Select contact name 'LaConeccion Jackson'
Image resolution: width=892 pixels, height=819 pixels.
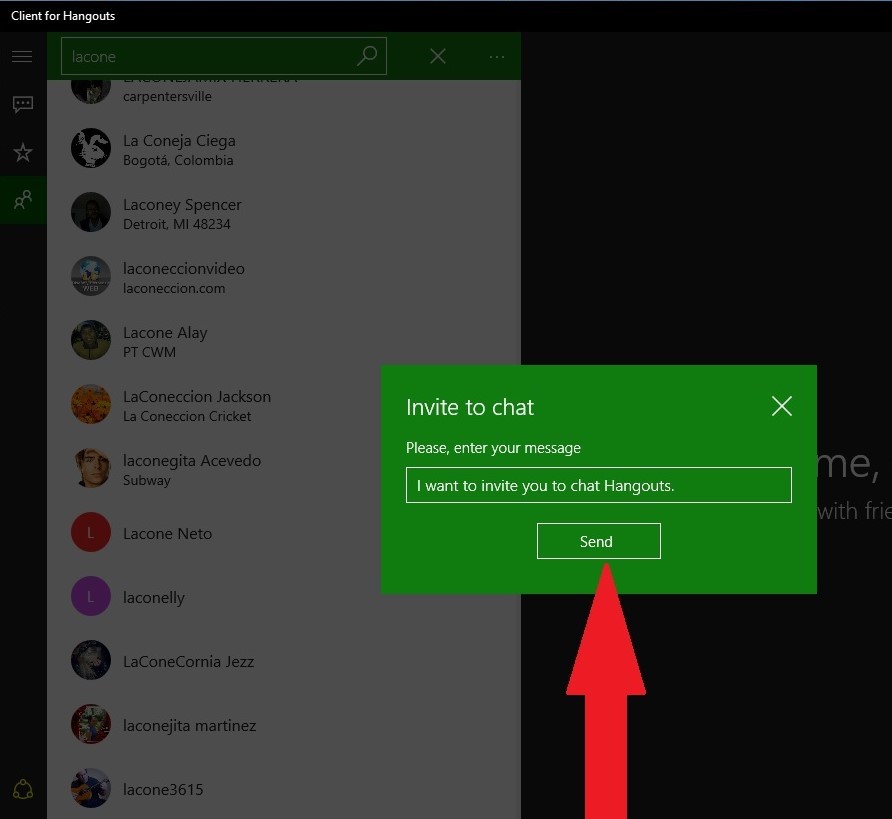point(197,396)
